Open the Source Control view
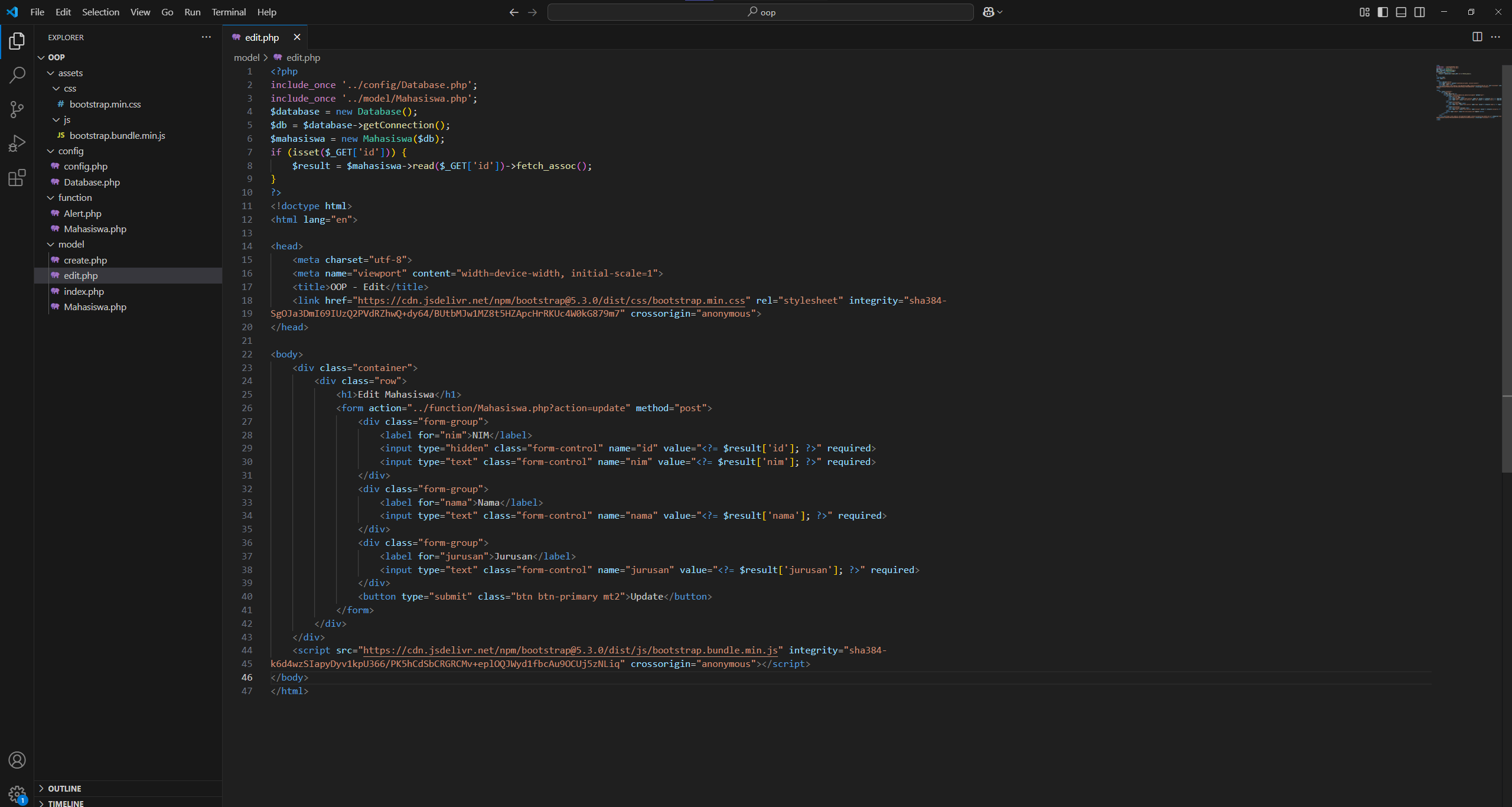This screenshot has width=1512, height=807. pos(17,109)
